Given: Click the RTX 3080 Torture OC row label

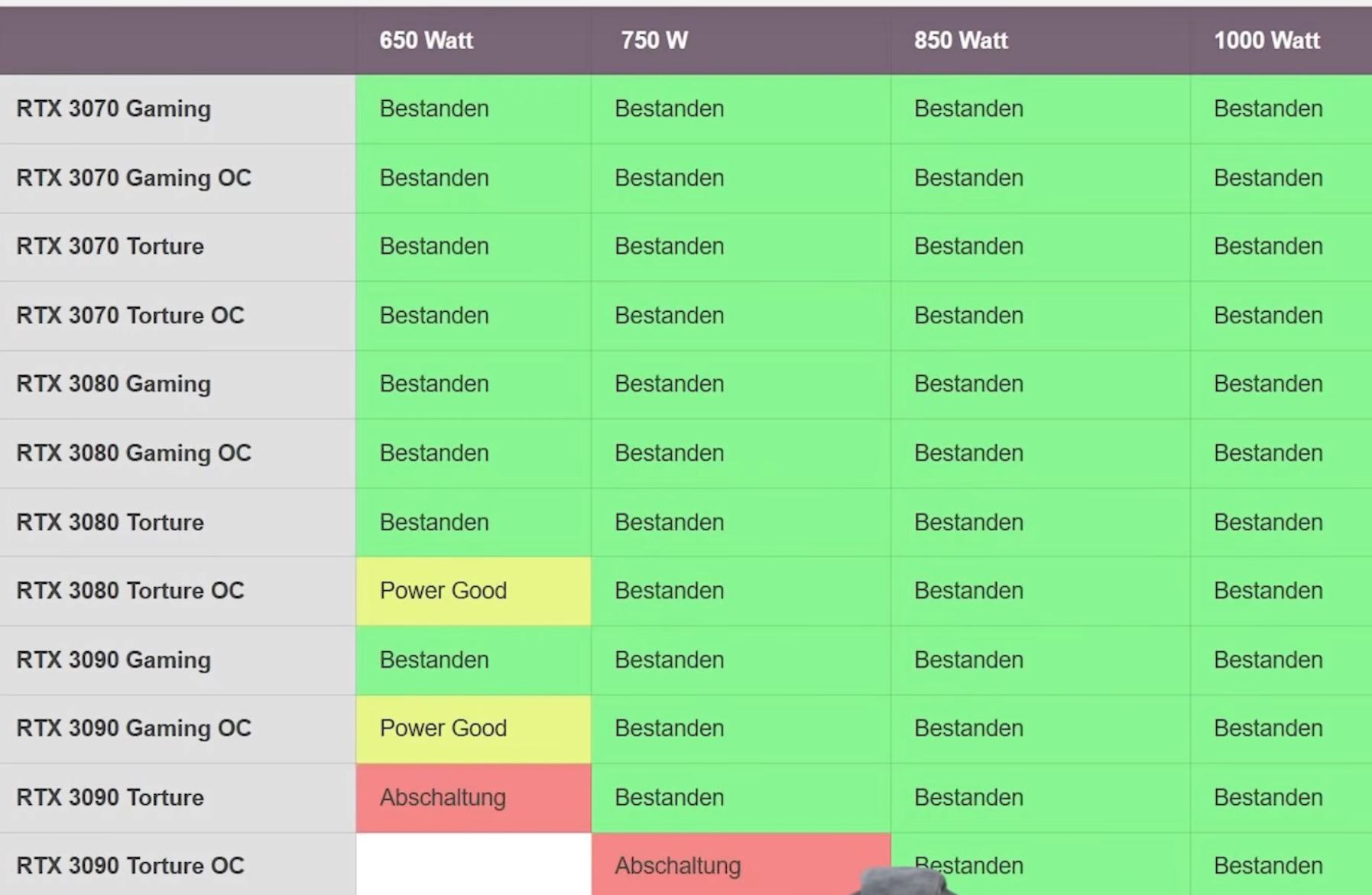Looking at the screenshot, I should [x=131, y=590].
